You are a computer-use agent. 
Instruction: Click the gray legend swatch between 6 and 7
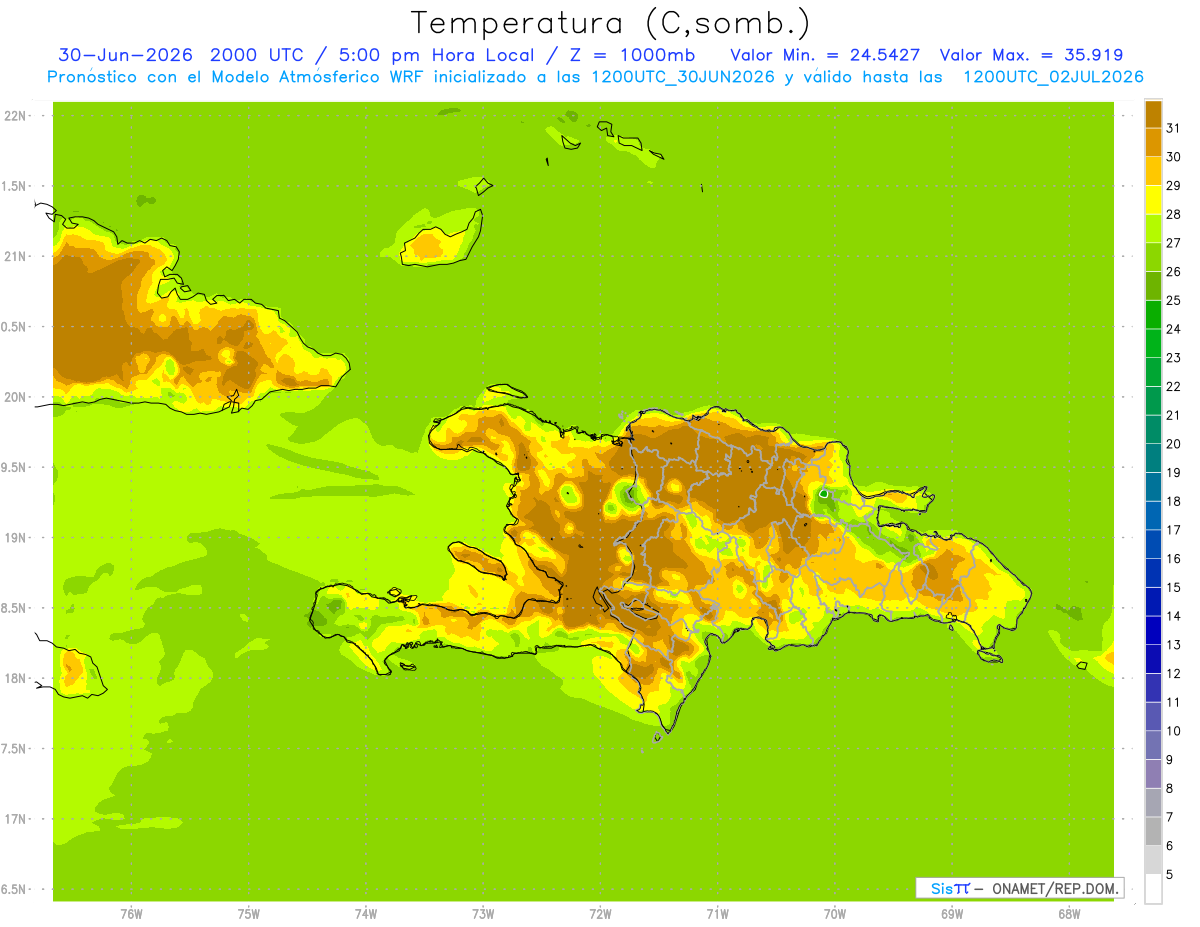coord(1153,831)
